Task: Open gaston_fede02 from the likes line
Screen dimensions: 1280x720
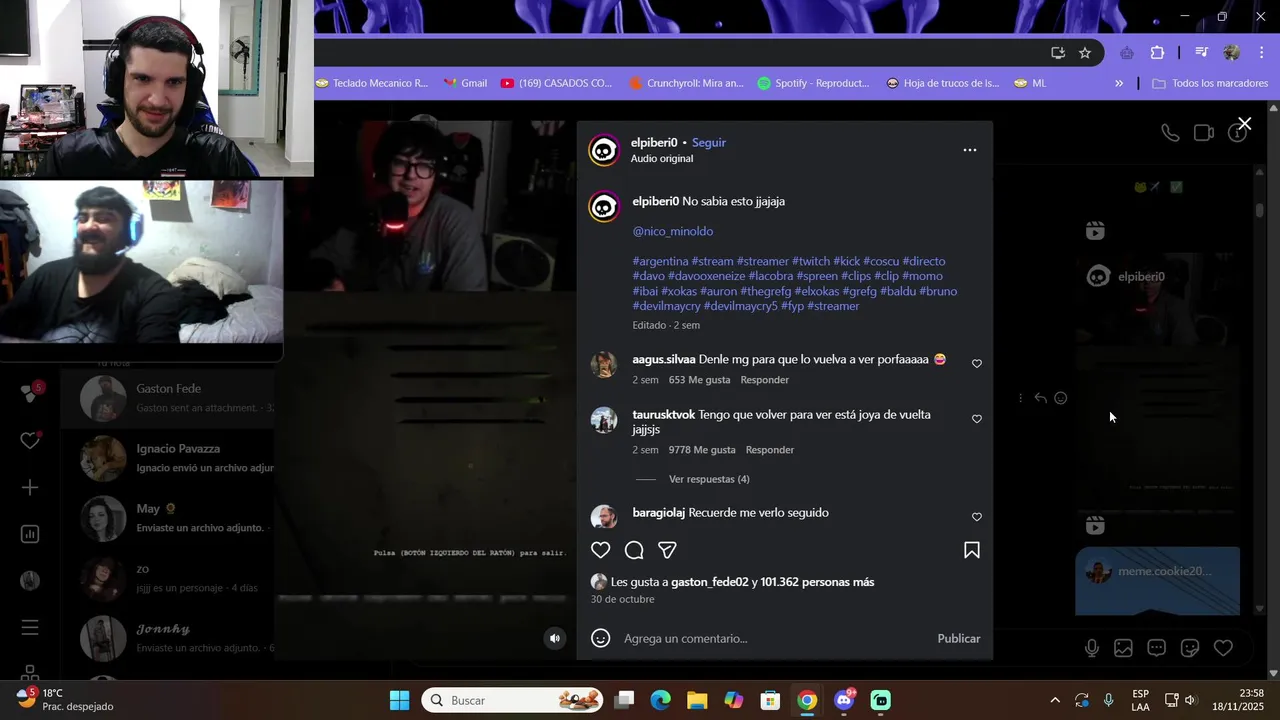Action: [x=709, y=582]
